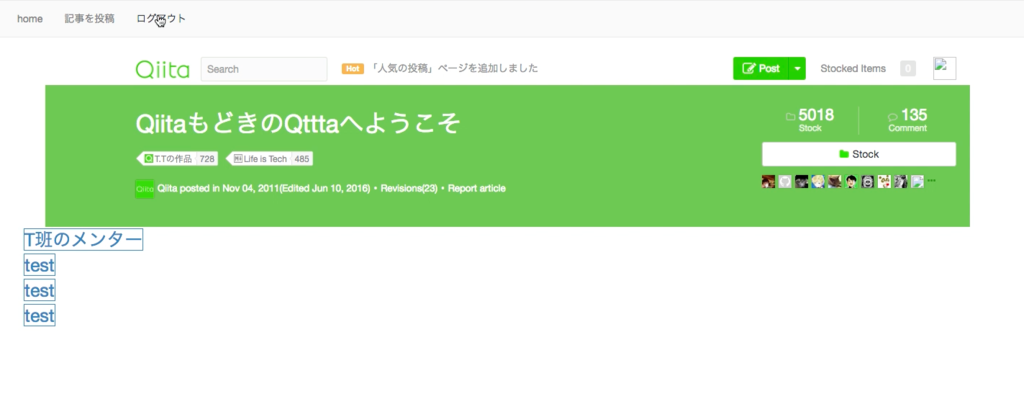Viewport: 1024px width, 412px height.
Task: Open the cartoon man on green avatar
Action: [x=851, y=182]
